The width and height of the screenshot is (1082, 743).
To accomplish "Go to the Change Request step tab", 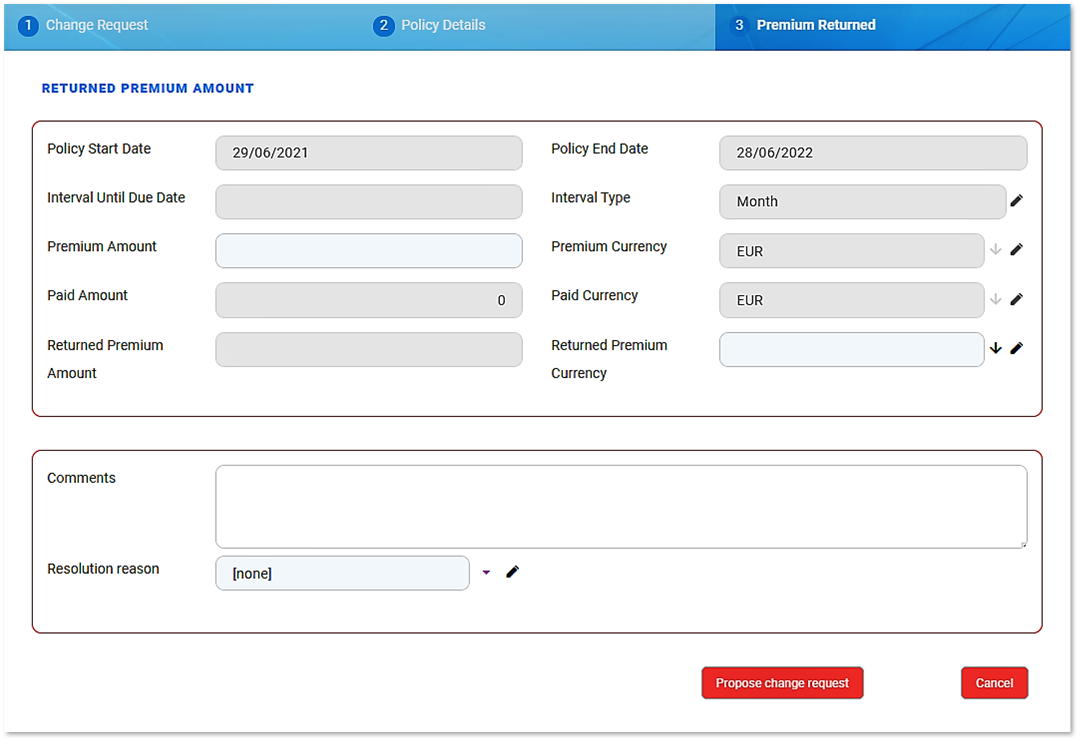I will [97, 26].
